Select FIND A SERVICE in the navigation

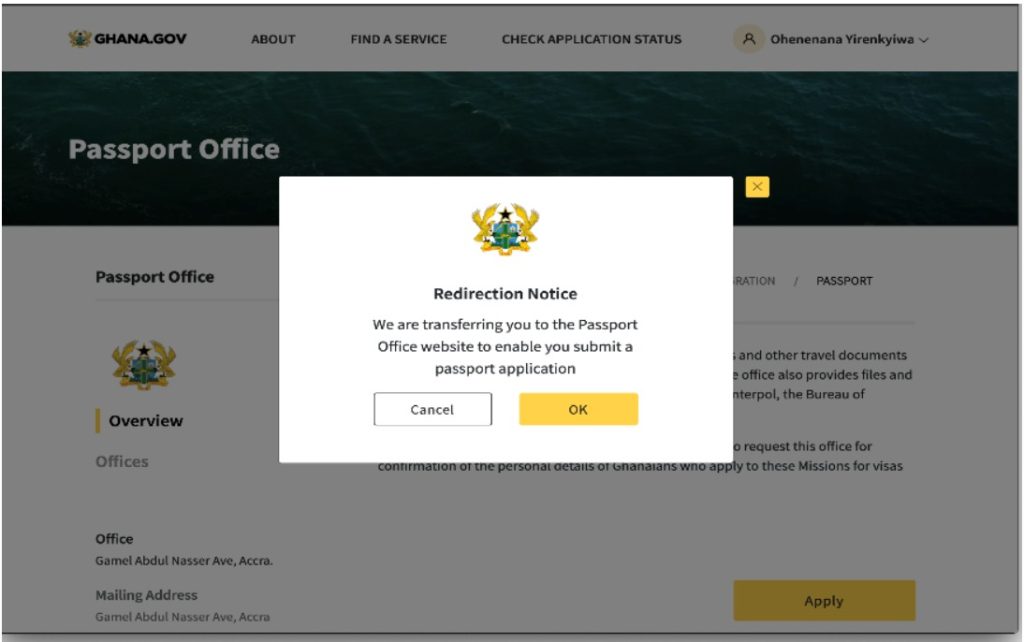[398, 39]
